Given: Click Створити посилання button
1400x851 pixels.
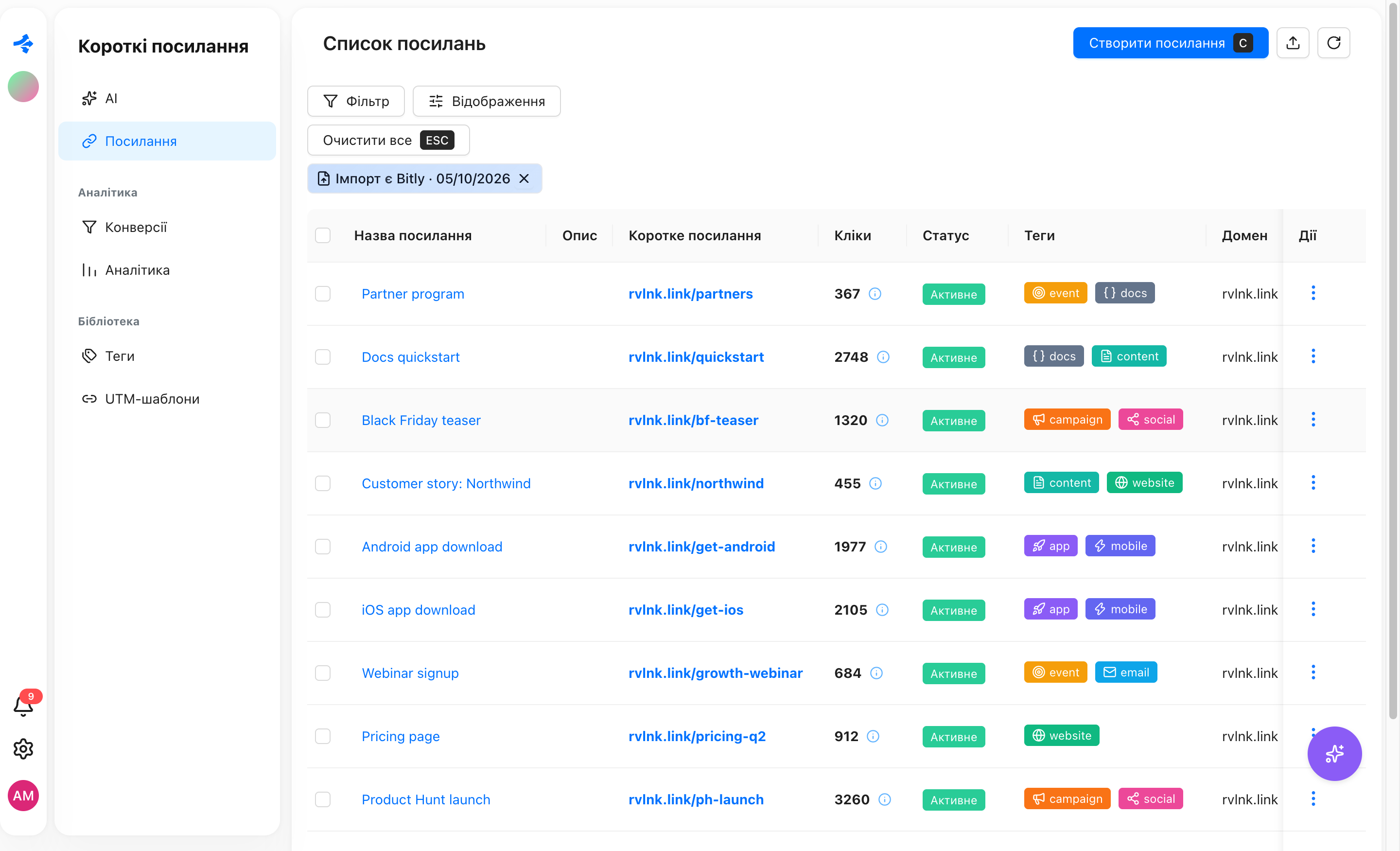Looking at the screenshot, I should (1171, 43).
